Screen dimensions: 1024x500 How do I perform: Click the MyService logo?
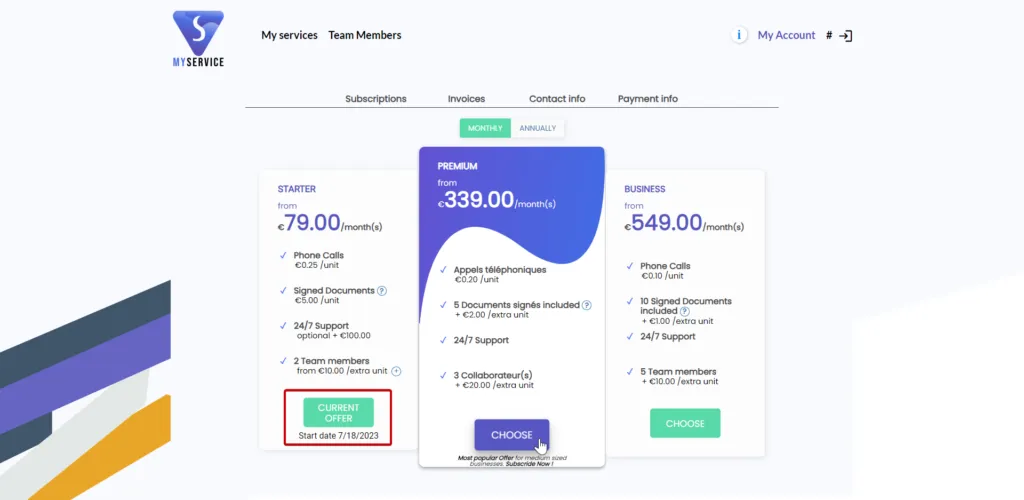[199, 39]
